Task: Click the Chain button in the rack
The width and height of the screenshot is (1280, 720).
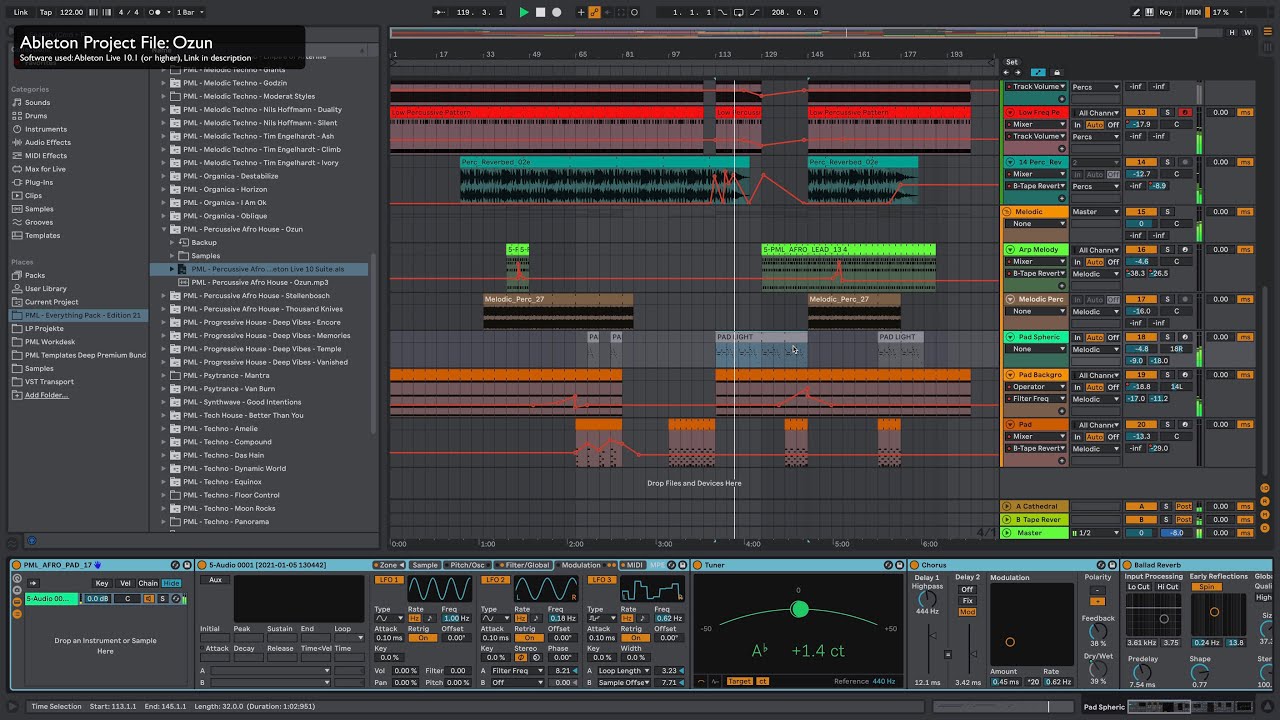Action: pyautogui.click(x=148, y=583)
